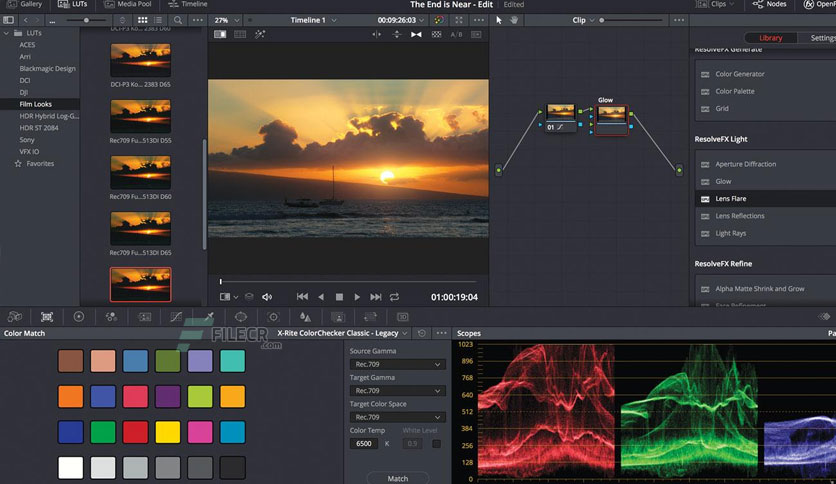Screen dimensions: 836x484
Task: Toggle the White Level checkbox
Action: click(436, 443)
